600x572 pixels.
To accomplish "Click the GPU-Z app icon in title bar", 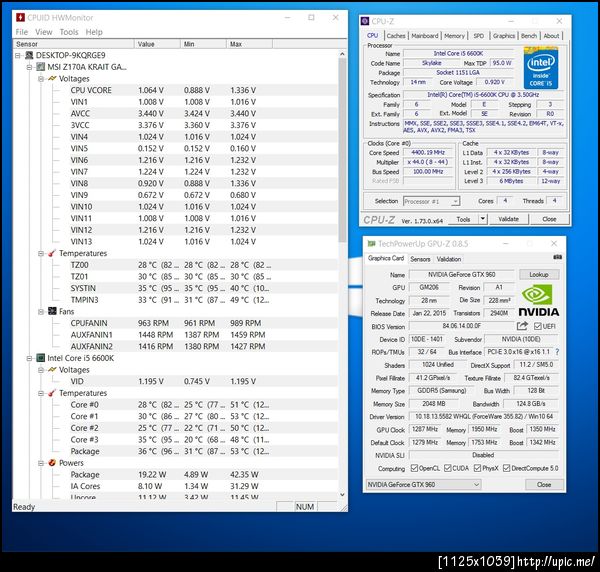I will tap(371, 244).
